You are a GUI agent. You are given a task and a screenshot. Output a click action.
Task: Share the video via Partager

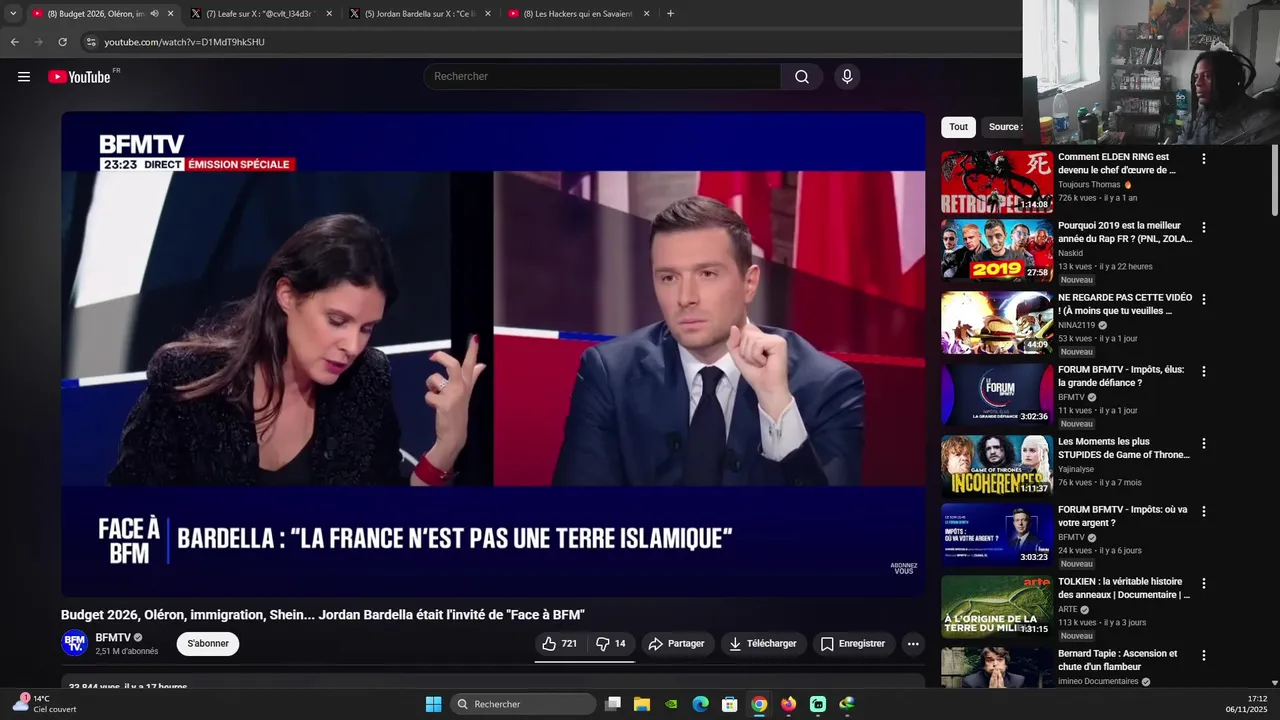click(x=676, y=644)
